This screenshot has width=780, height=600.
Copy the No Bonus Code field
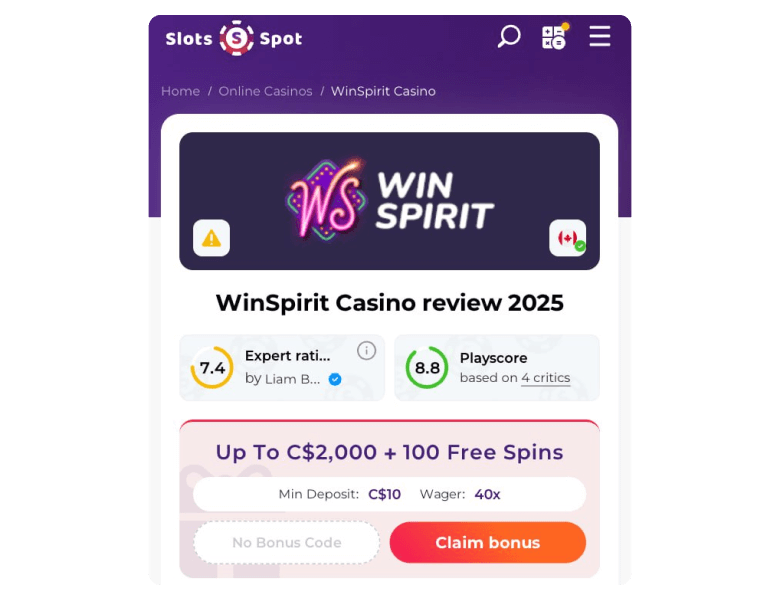287,542
